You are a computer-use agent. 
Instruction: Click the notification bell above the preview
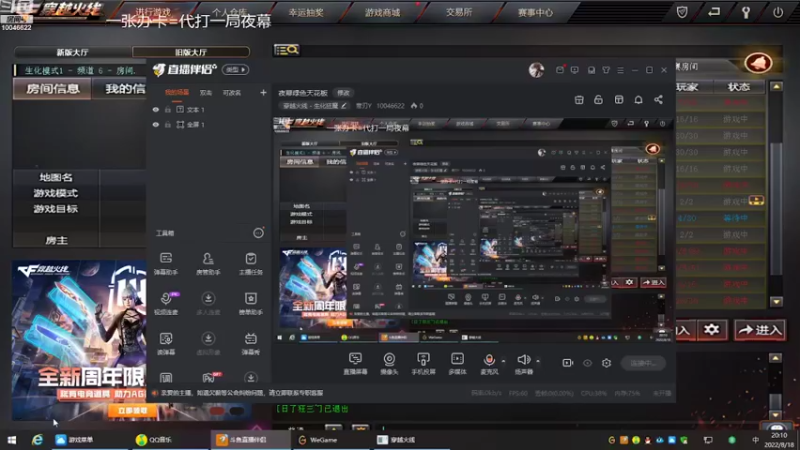(638, 99)
